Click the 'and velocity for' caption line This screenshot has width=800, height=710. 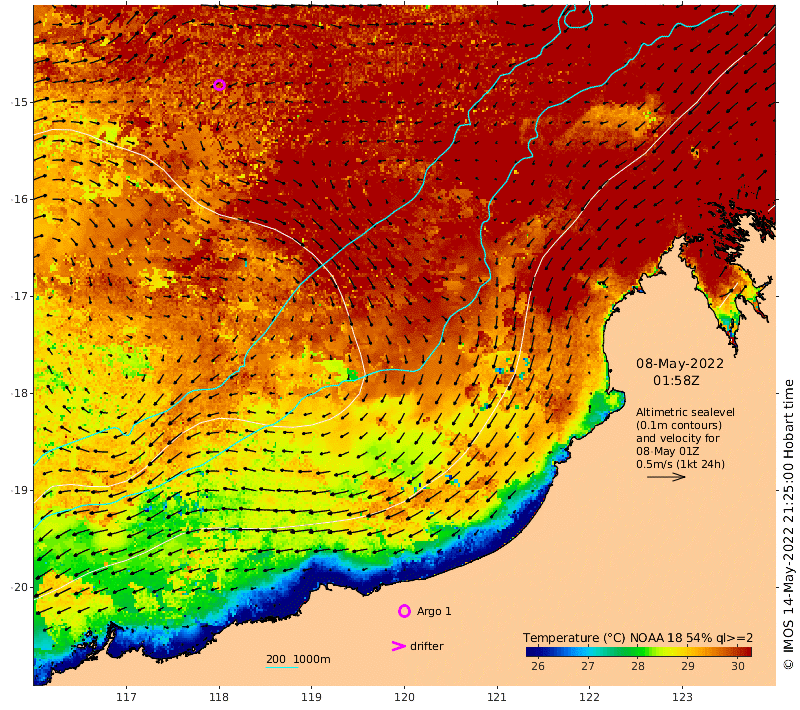coord(678,438)
